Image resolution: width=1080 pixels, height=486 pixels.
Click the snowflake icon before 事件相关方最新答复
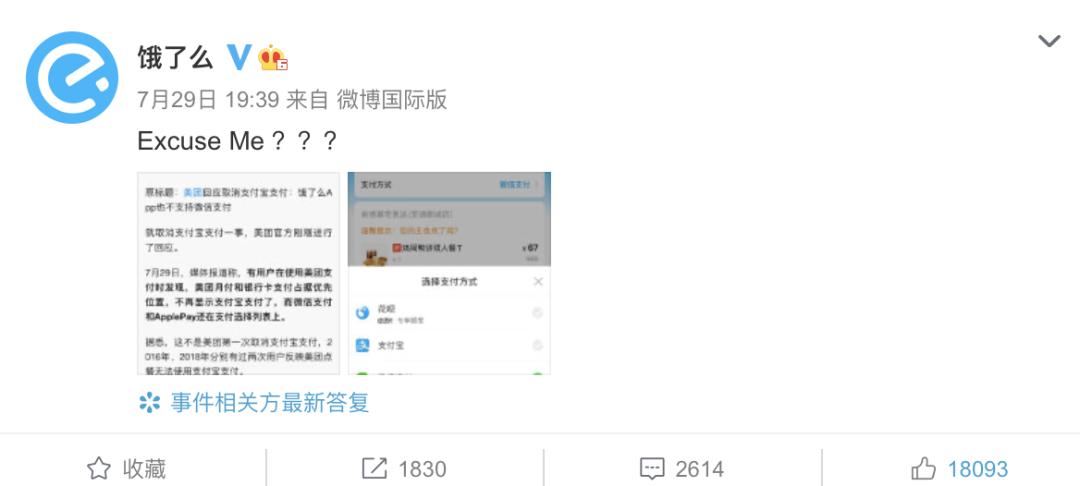pyautogui.click(x=149, y=402)
